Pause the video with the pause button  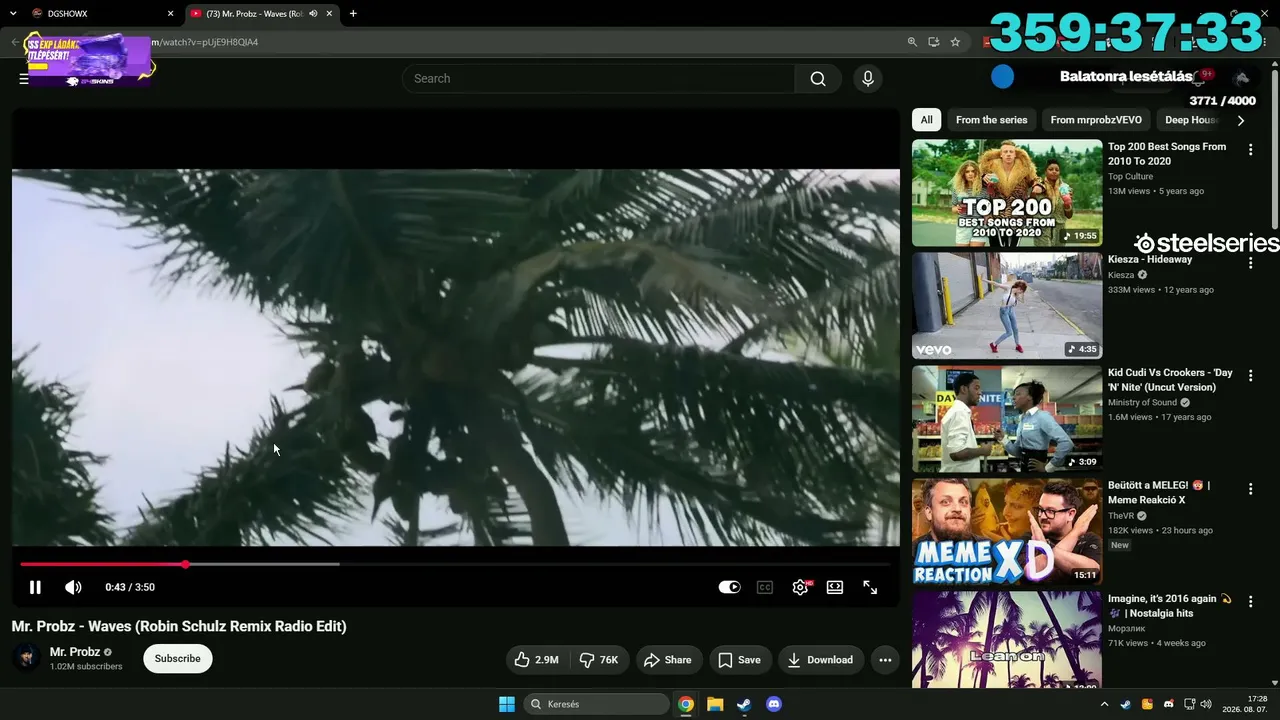35,588
